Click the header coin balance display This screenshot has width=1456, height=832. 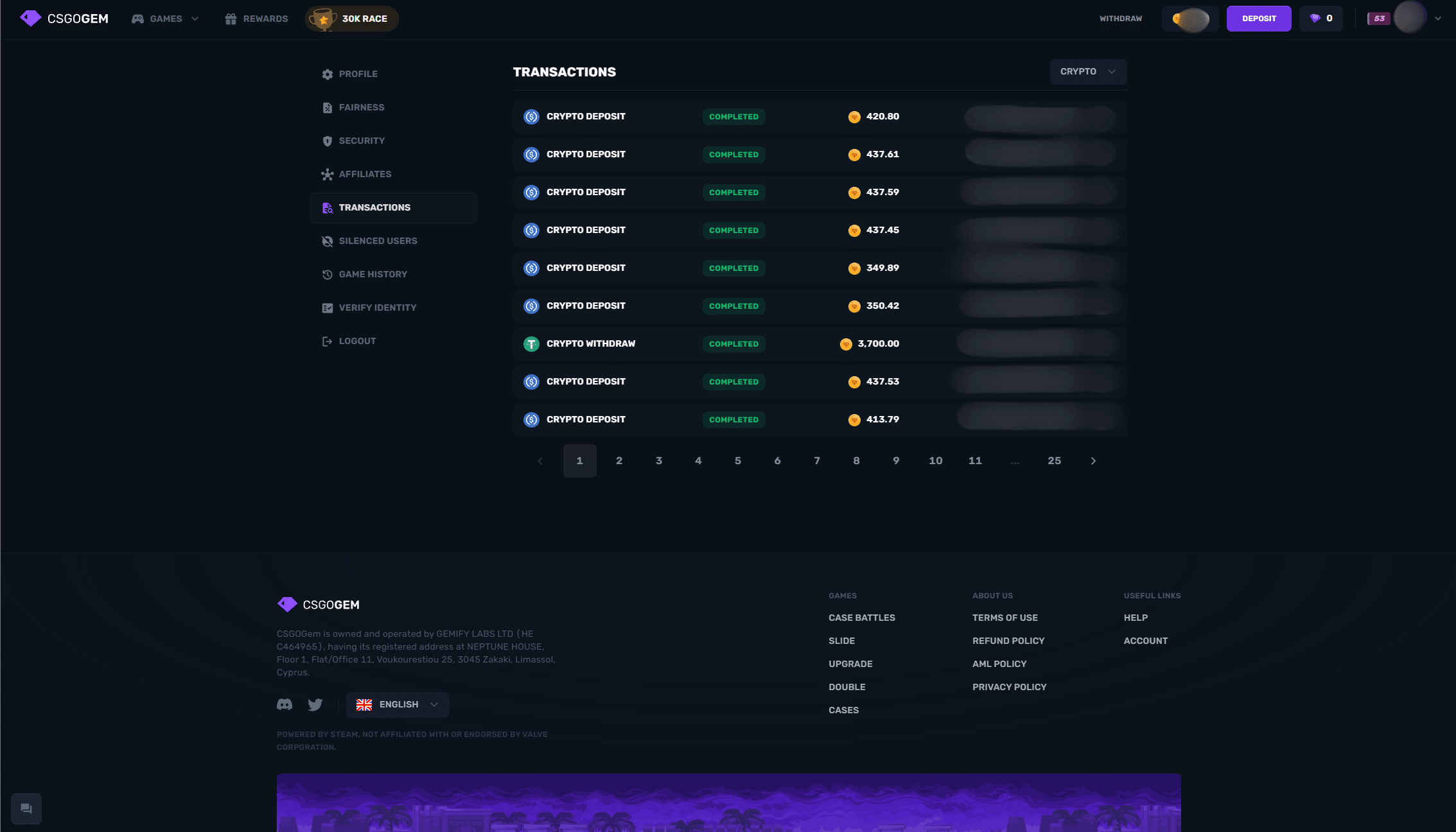1190,19
